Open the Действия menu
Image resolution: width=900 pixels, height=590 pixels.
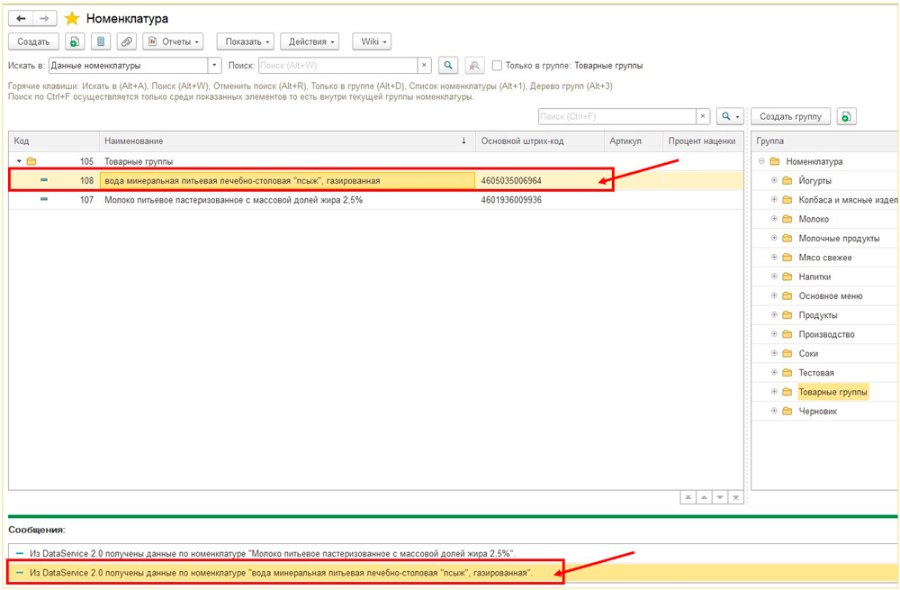310,42
